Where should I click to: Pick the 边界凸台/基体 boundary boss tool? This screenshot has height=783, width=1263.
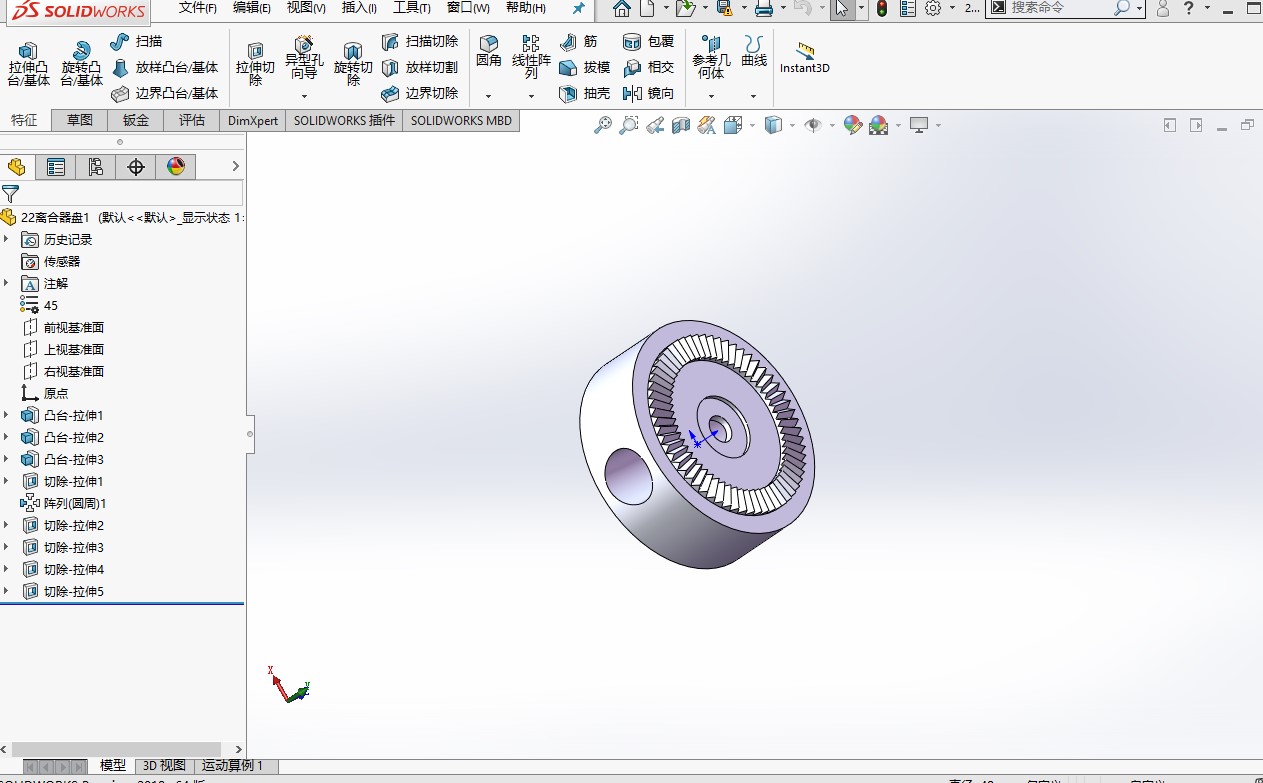(x=165, y=93)
